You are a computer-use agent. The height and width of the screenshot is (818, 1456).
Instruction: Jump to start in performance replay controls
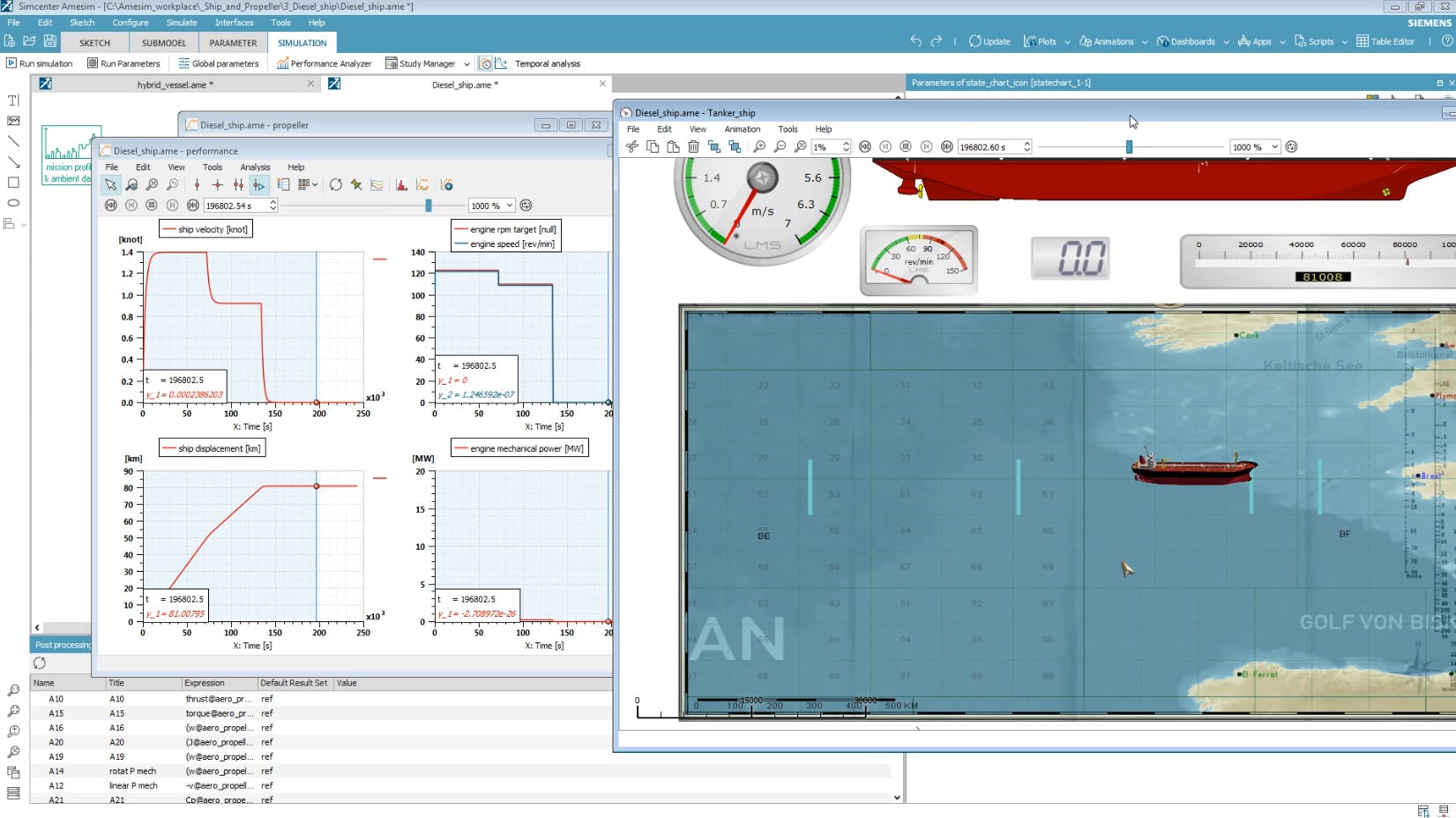[111, 205]
